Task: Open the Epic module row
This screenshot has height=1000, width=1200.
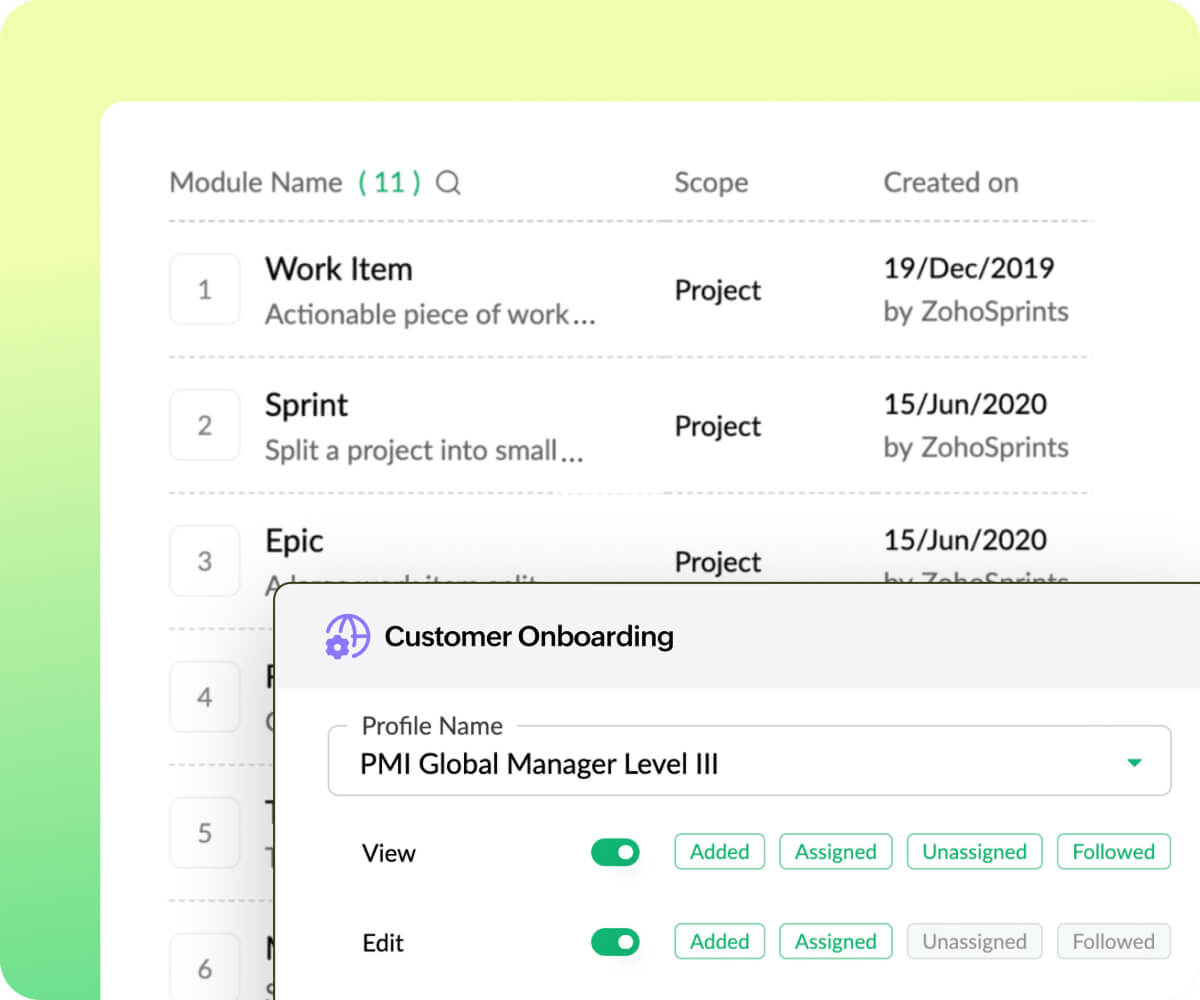Action: (294, 541)
